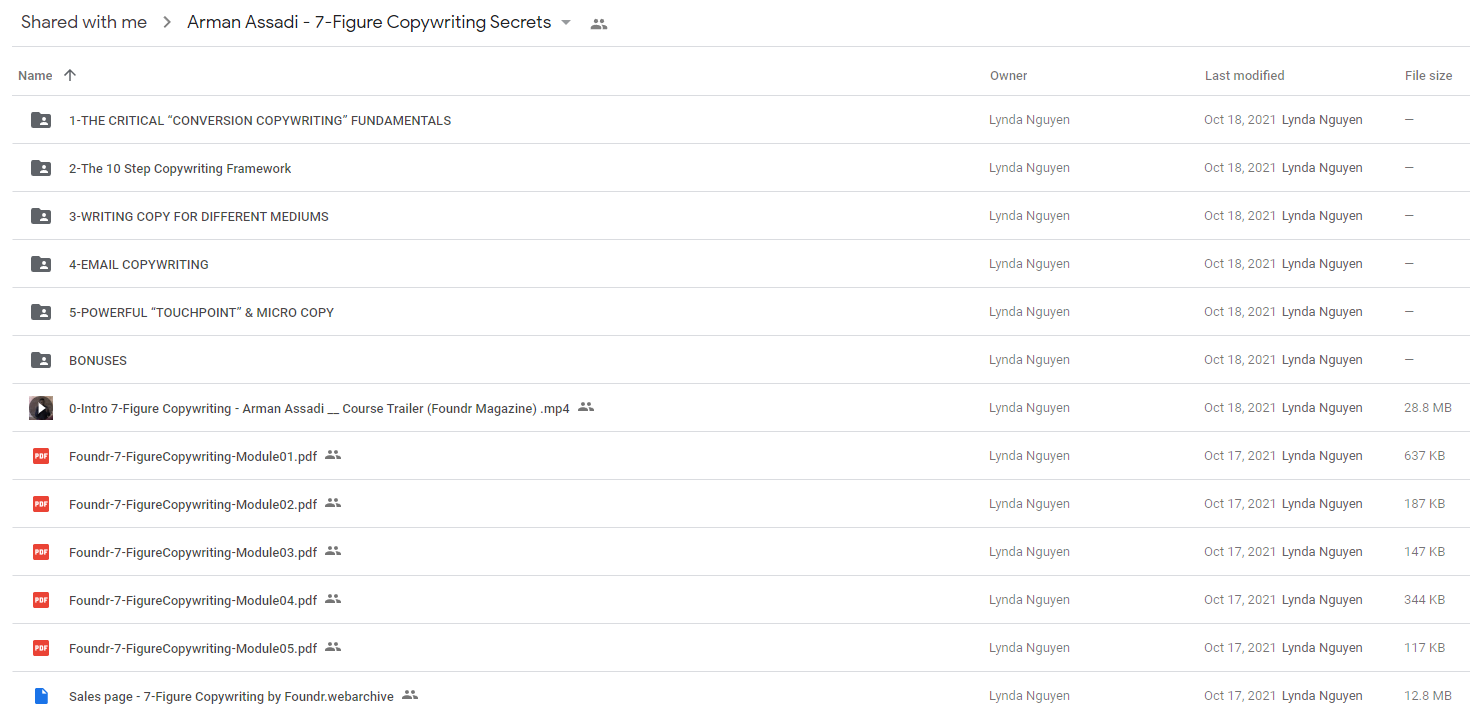Click the 4-EMAIL COPYWRITING folder icon
The height and width of the screenshot is (716, 1470).
pyautogui.click(x=41, y=264)
